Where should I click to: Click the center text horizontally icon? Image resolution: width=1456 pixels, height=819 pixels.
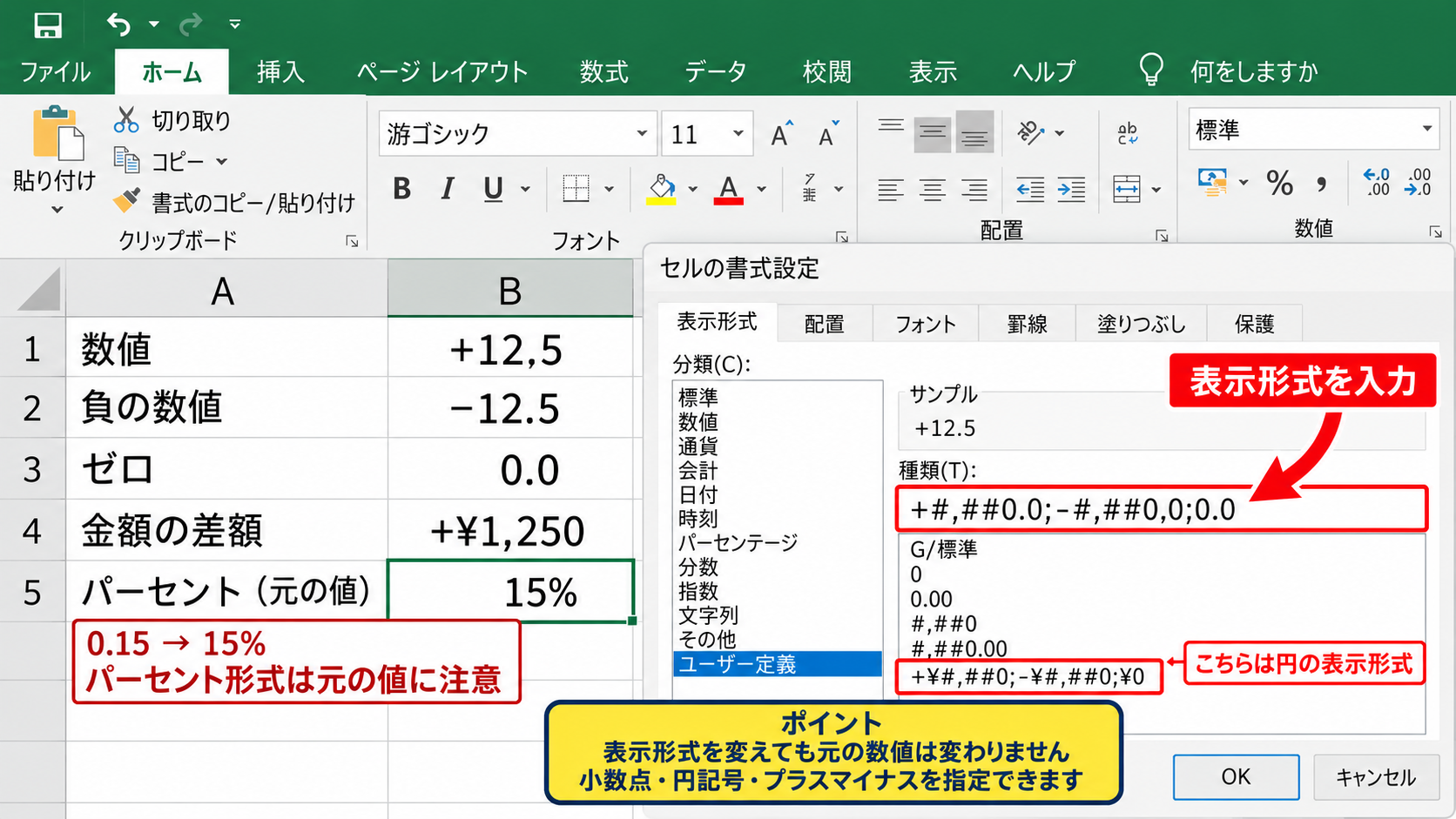(x=932, y=189)
